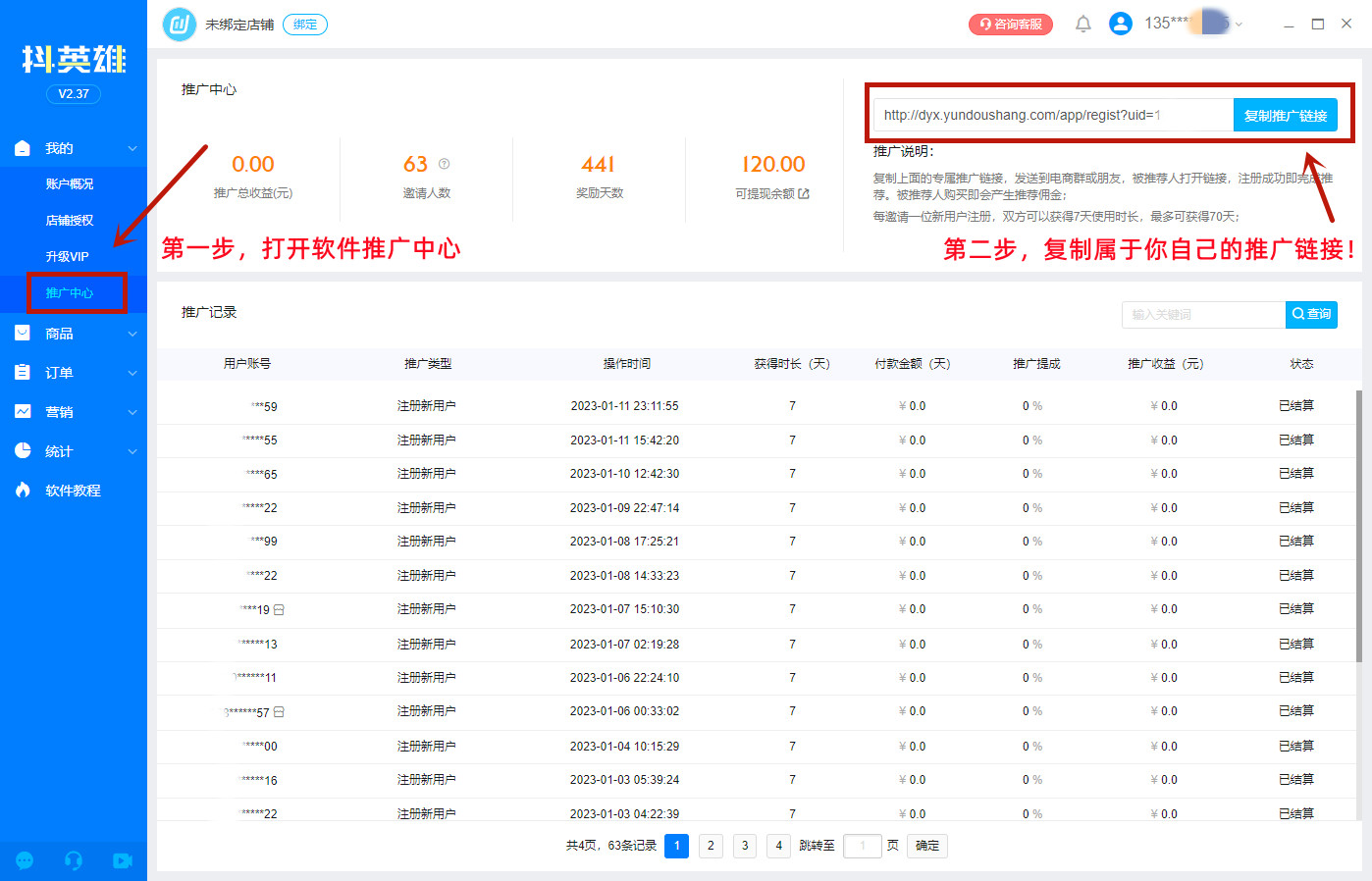
Task: Click 已结算 status in the 2023-01-11 15:42:20 row
Action: coord(1296,440)
